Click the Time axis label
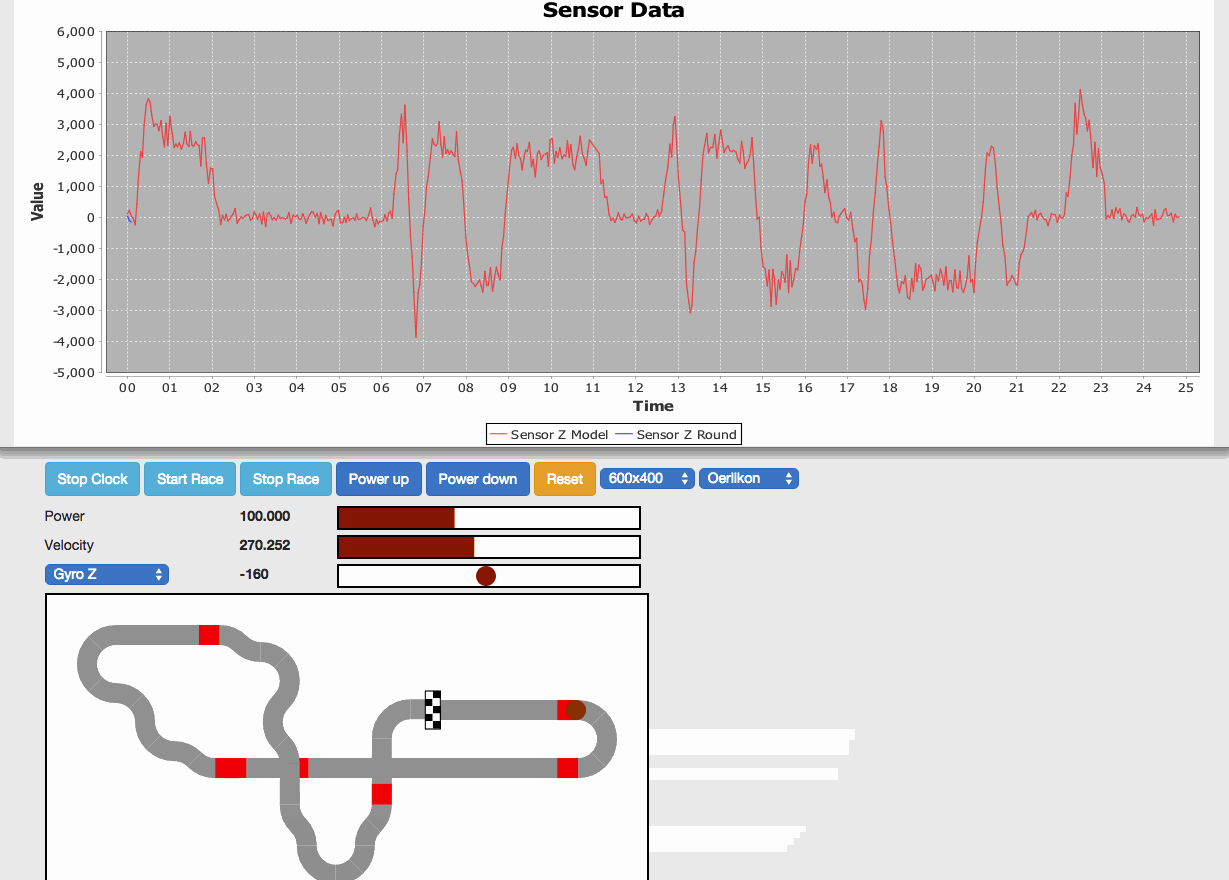The image size is (1229, 880). 653,406
